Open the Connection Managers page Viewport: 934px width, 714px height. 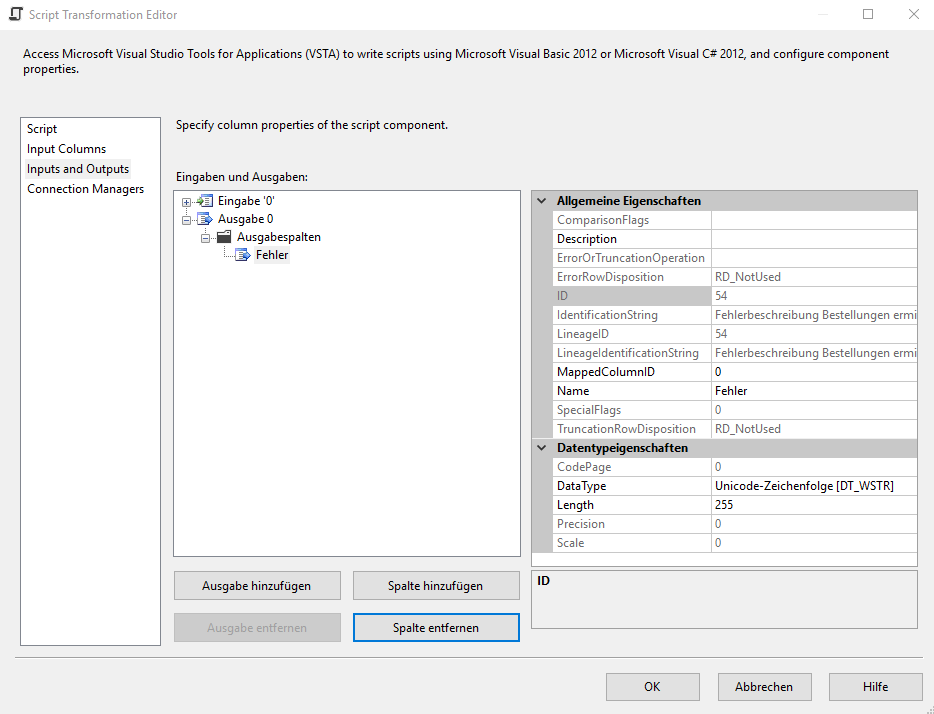[85, 189]
